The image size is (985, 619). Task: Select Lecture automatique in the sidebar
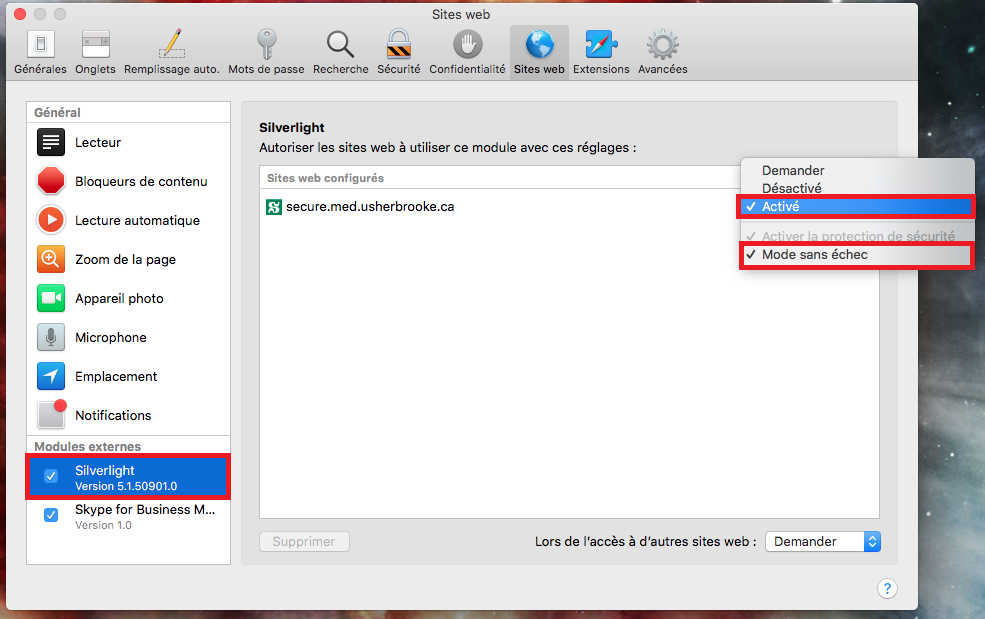pyautogui.click(x=137, y=220)
